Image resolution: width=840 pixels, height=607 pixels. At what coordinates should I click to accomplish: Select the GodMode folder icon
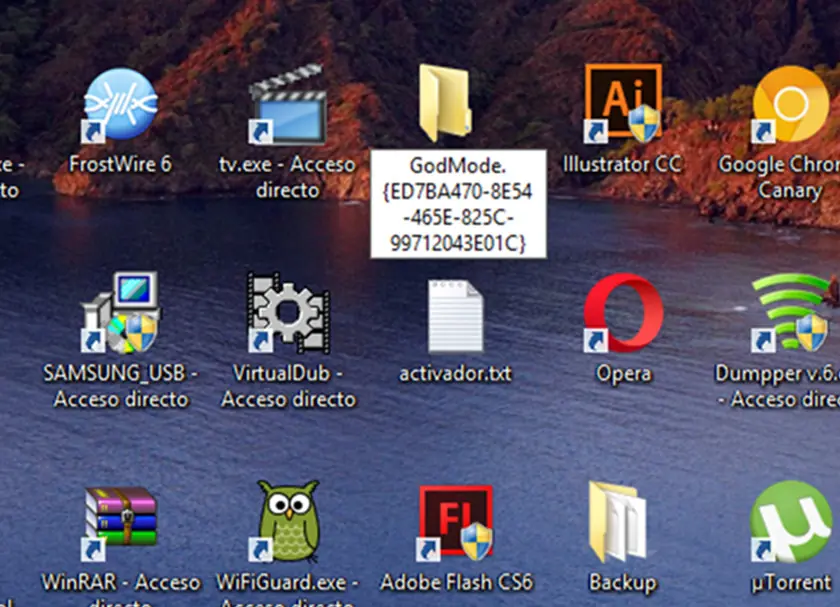click(x=445, y=103)
